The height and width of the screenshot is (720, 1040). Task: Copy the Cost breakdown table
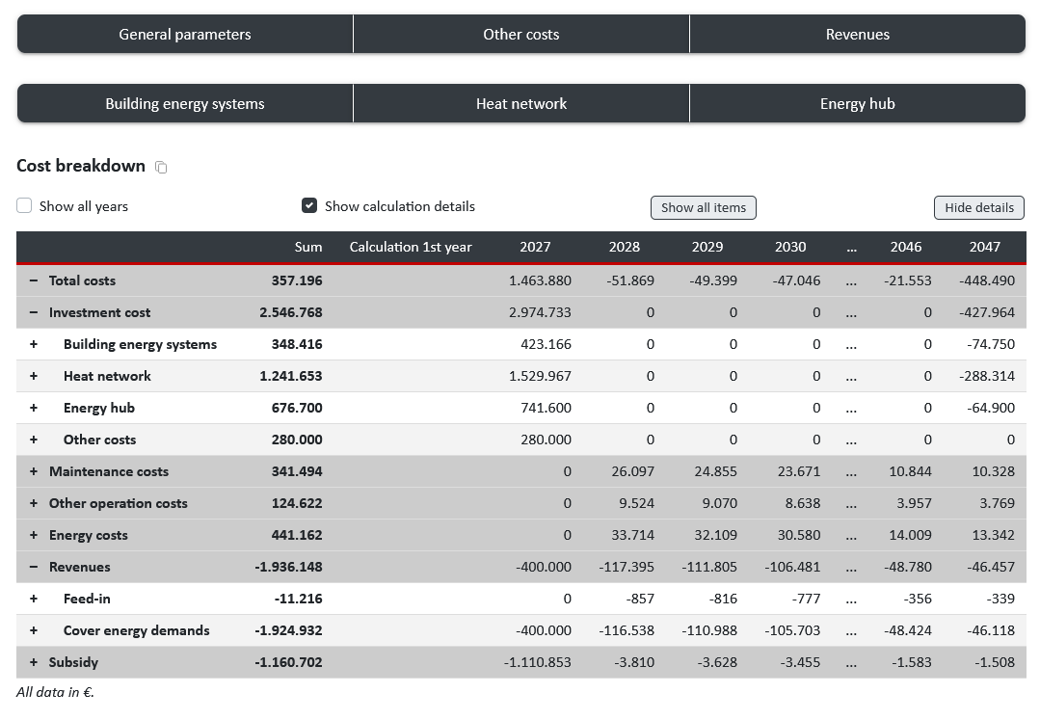click(161, 167)
